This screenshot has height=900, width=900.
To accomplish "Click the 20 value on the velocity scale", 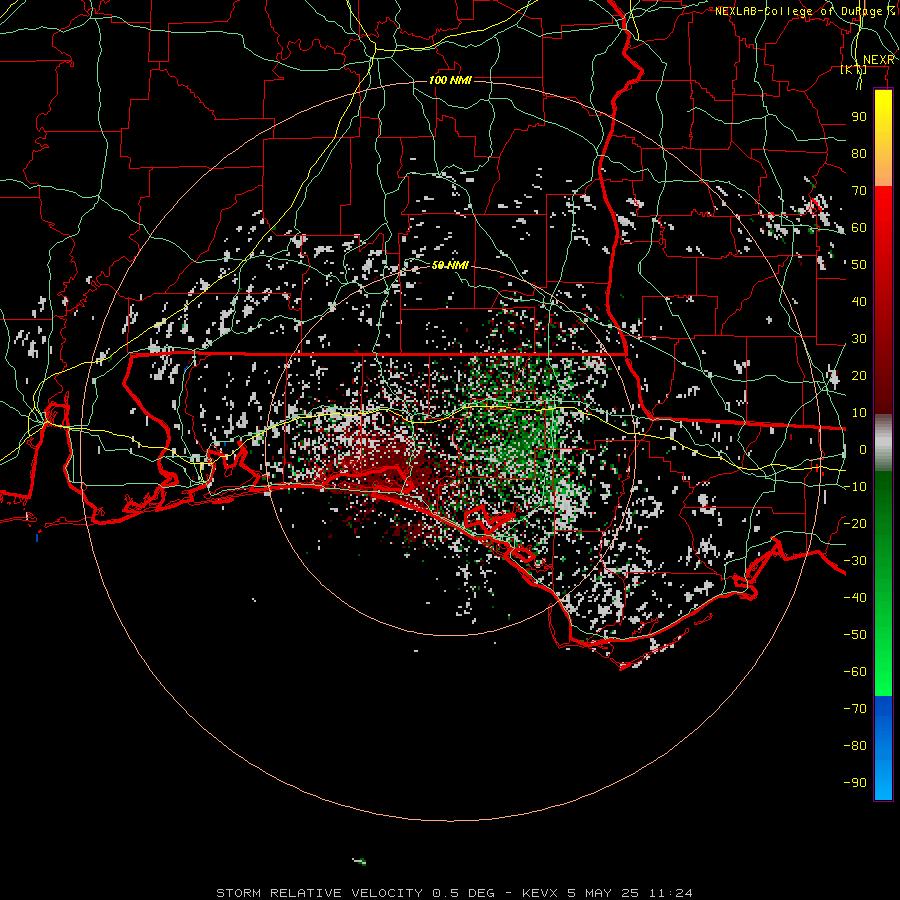I will point(859,375).
